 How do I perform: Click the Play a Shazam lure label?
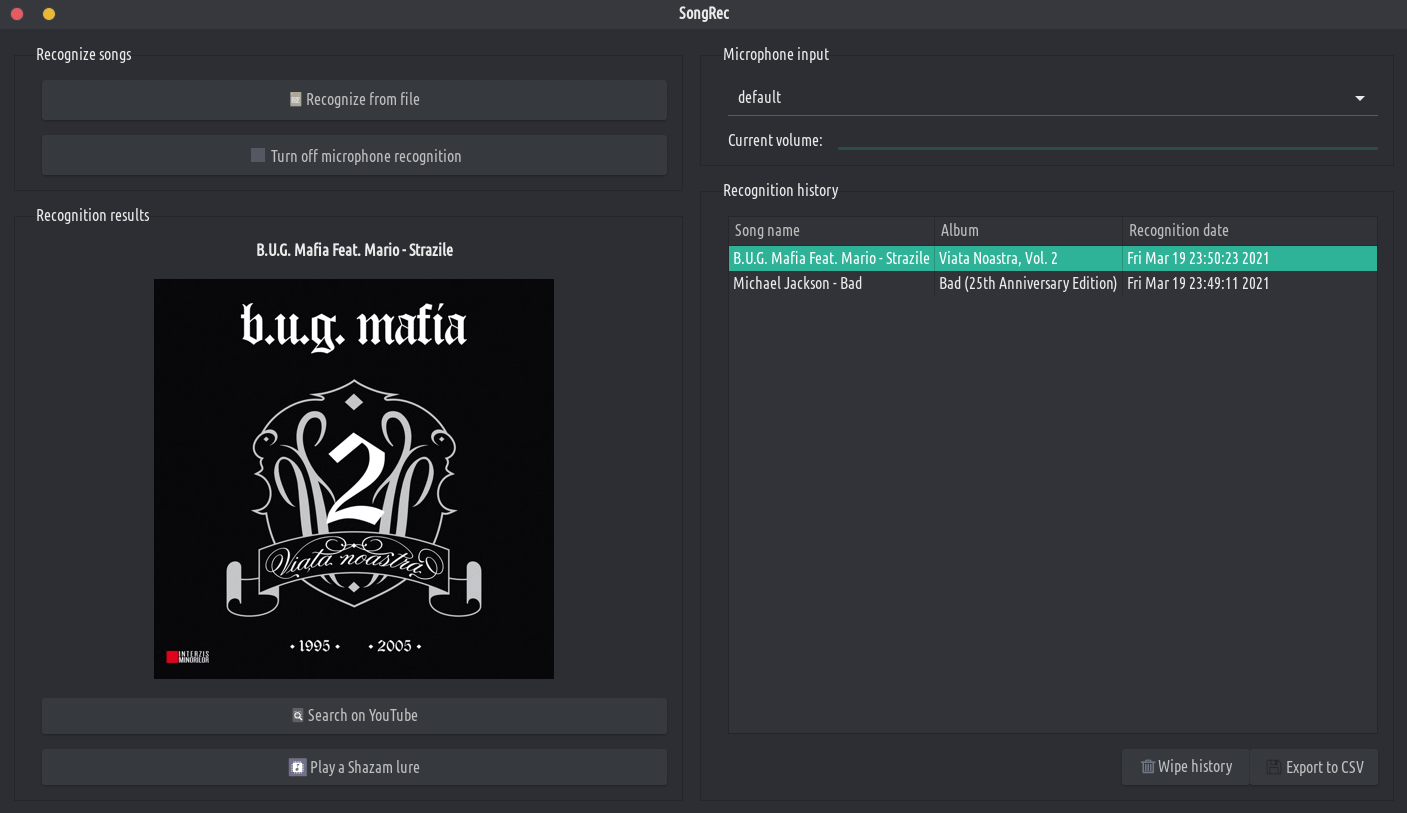point(365,768)
